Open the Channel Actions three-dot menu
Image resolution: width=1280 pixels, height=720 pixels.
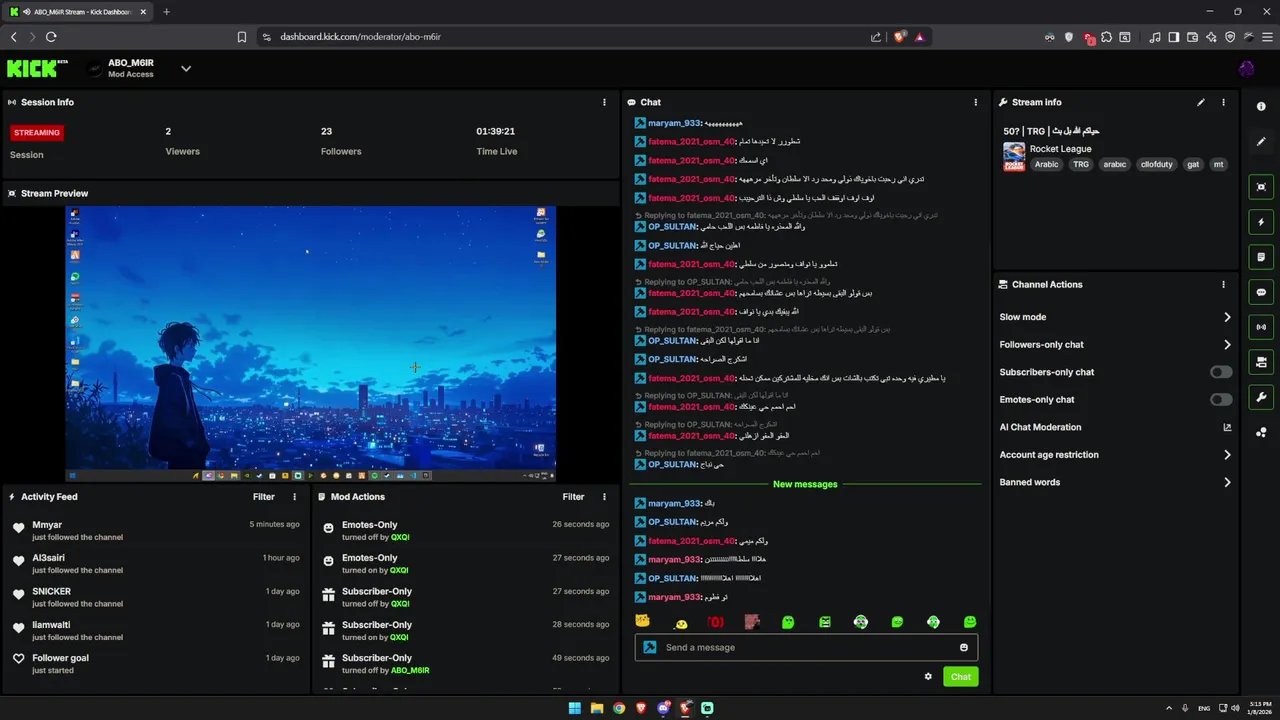pyautogui.click(x=1223, y=284)
